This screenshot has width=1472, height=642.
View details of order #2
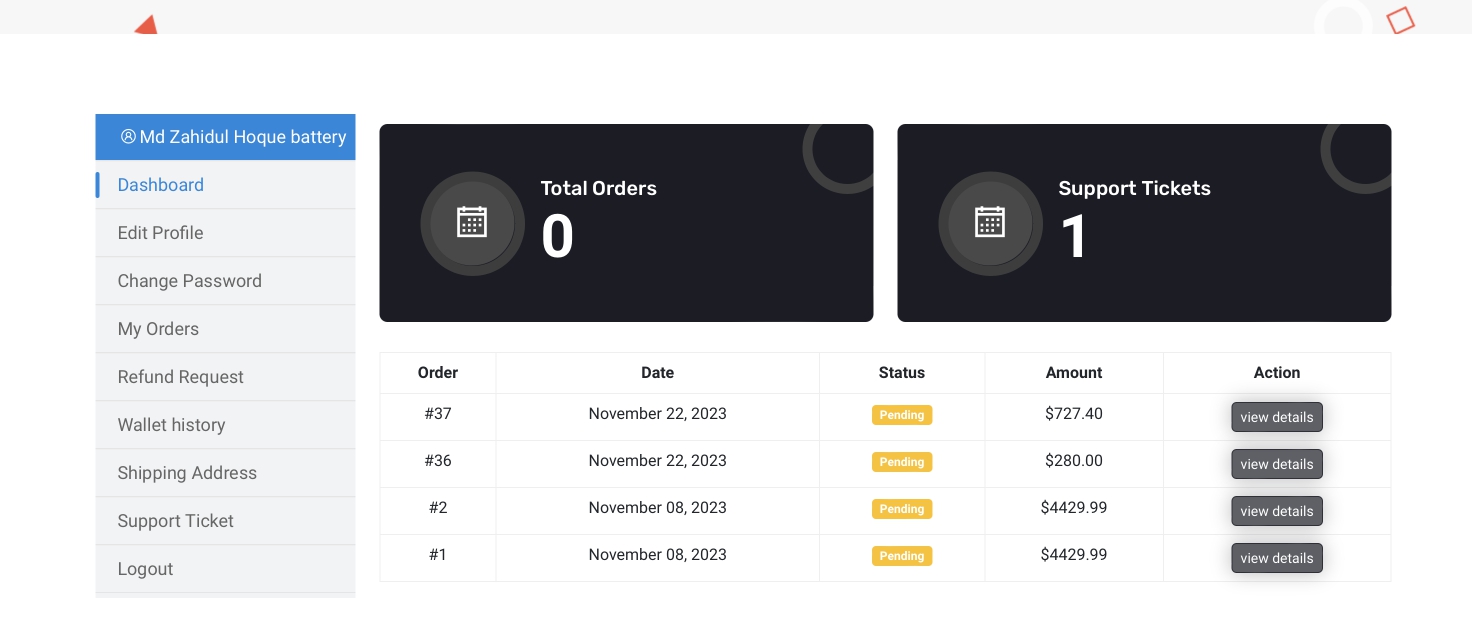pyautogui.click(x=1277, y=511)
